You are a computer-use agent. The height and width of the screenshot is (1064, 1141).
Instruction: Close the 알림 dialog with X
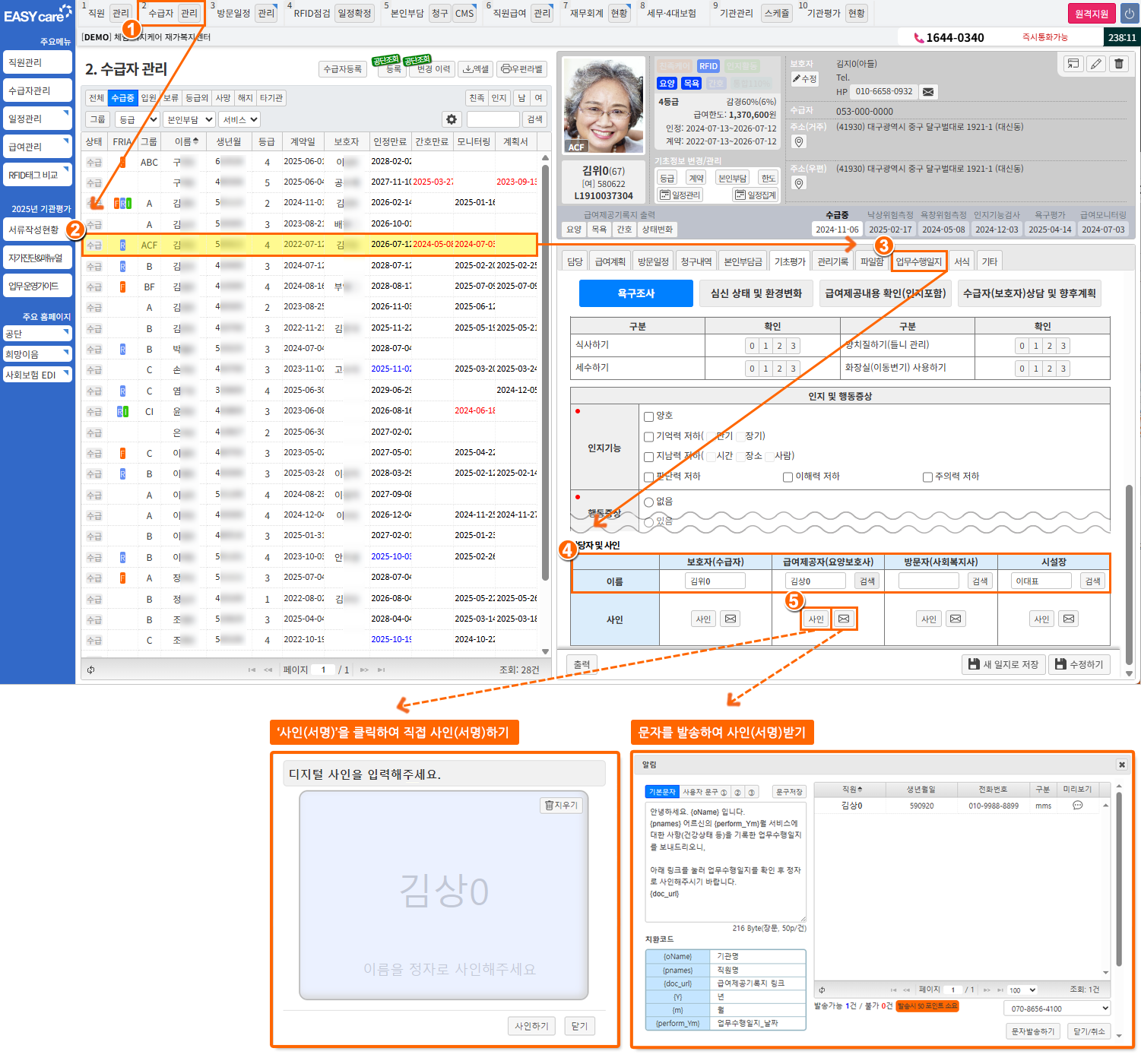[1121, 765]
